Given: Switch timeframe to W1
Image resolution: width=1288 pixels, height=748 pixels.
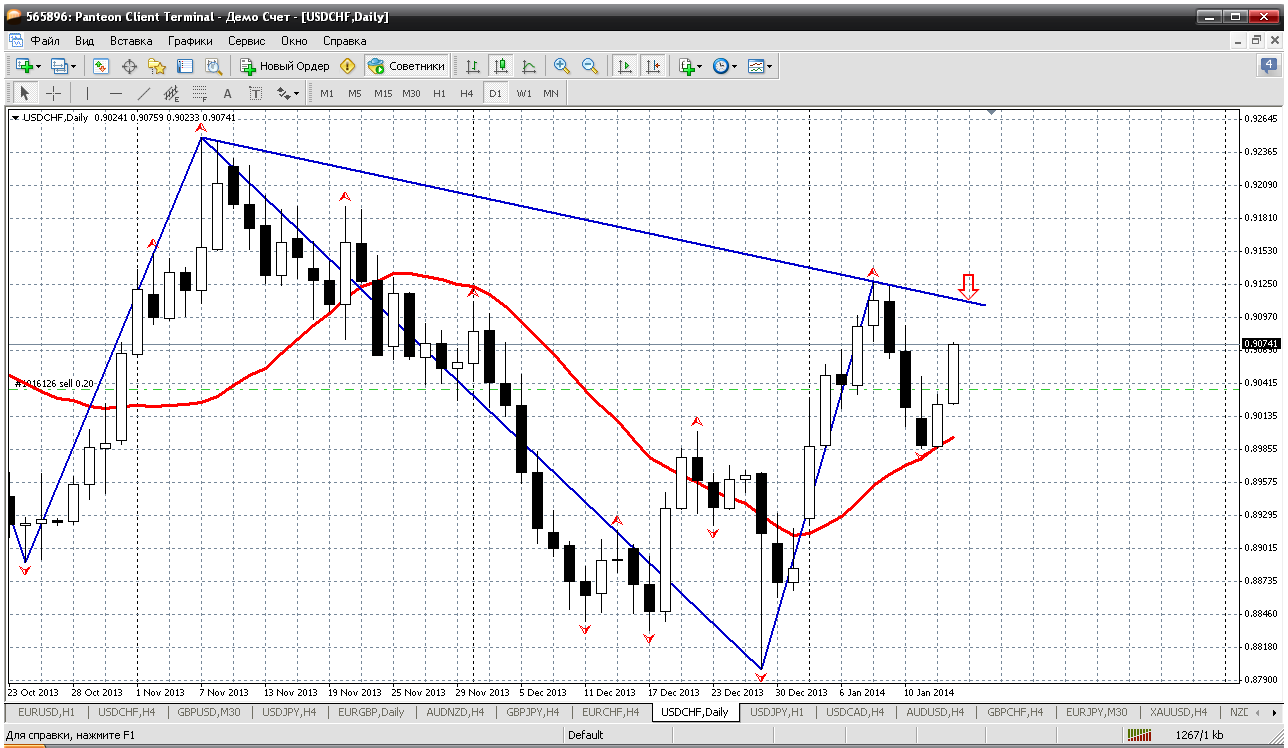Looking at the screenshot, I should (523, 93).
